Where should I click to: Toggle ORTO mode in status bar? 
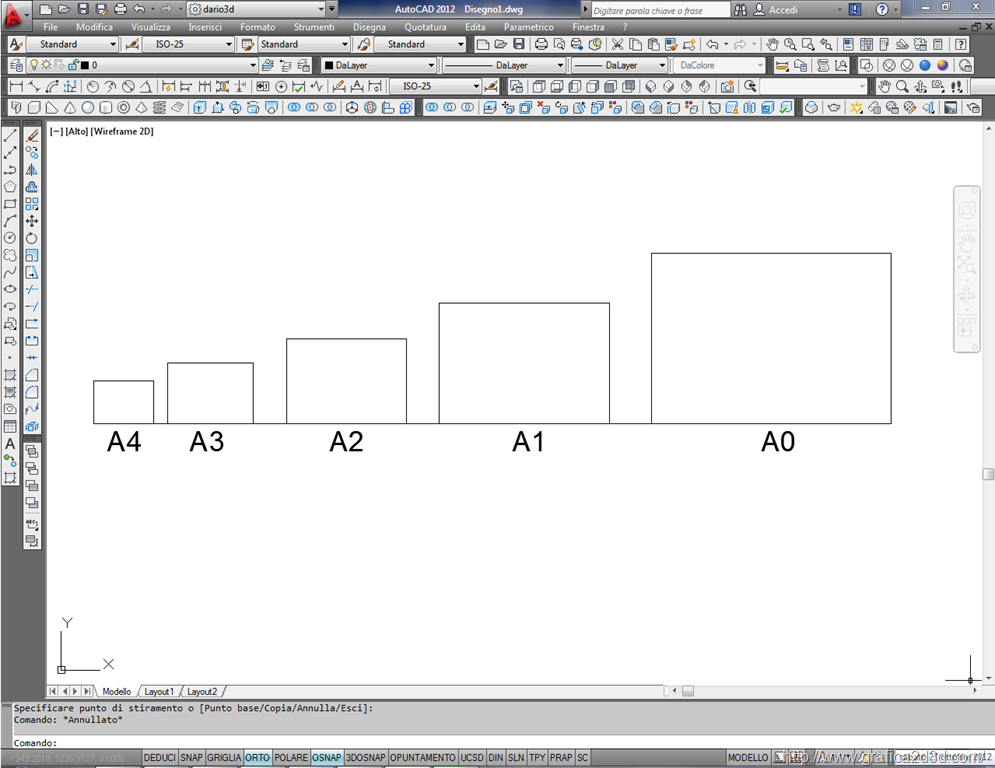[x=257, y=758]
